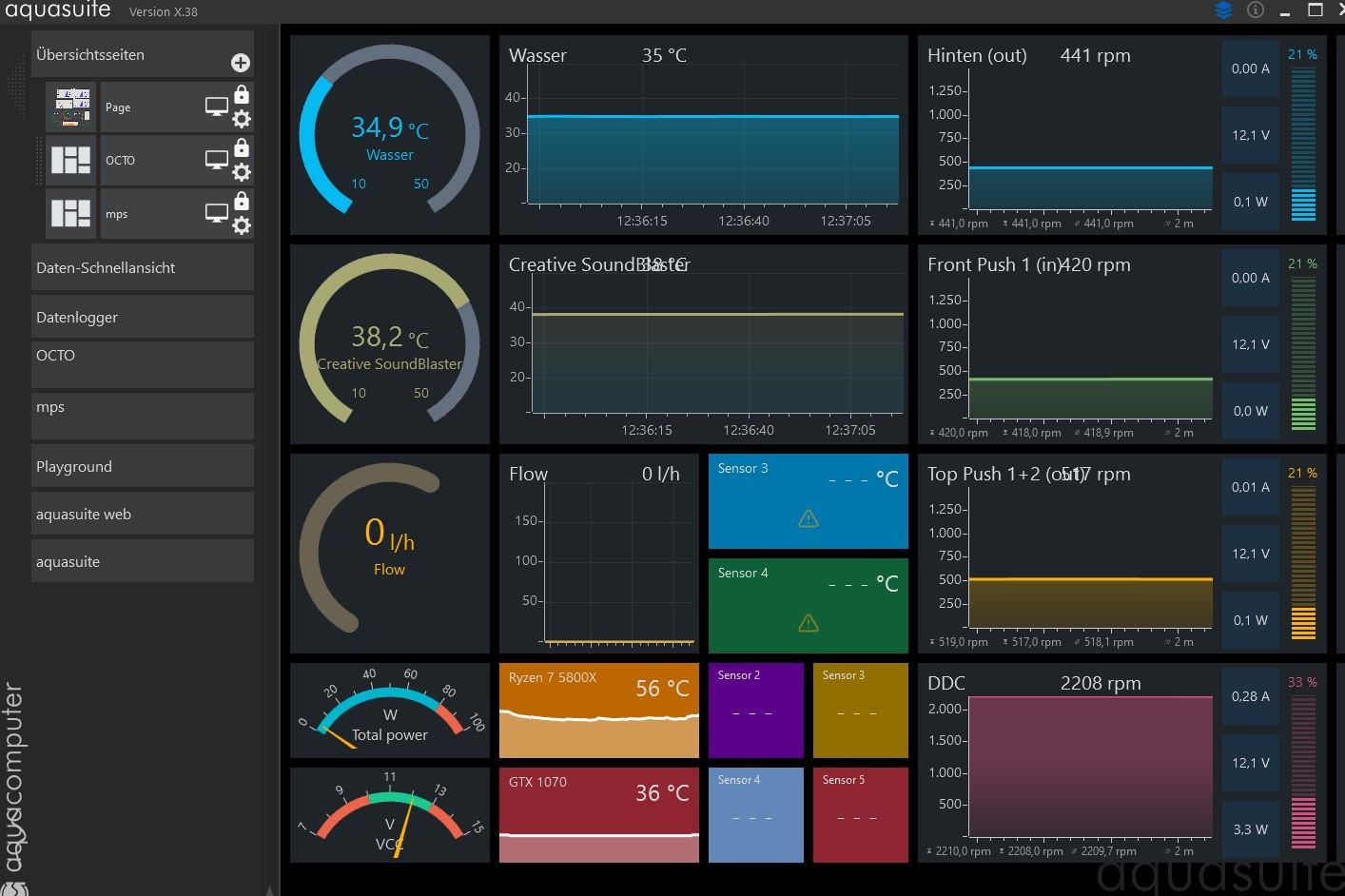Expand the Daten-Schnellansicht section

143,267
